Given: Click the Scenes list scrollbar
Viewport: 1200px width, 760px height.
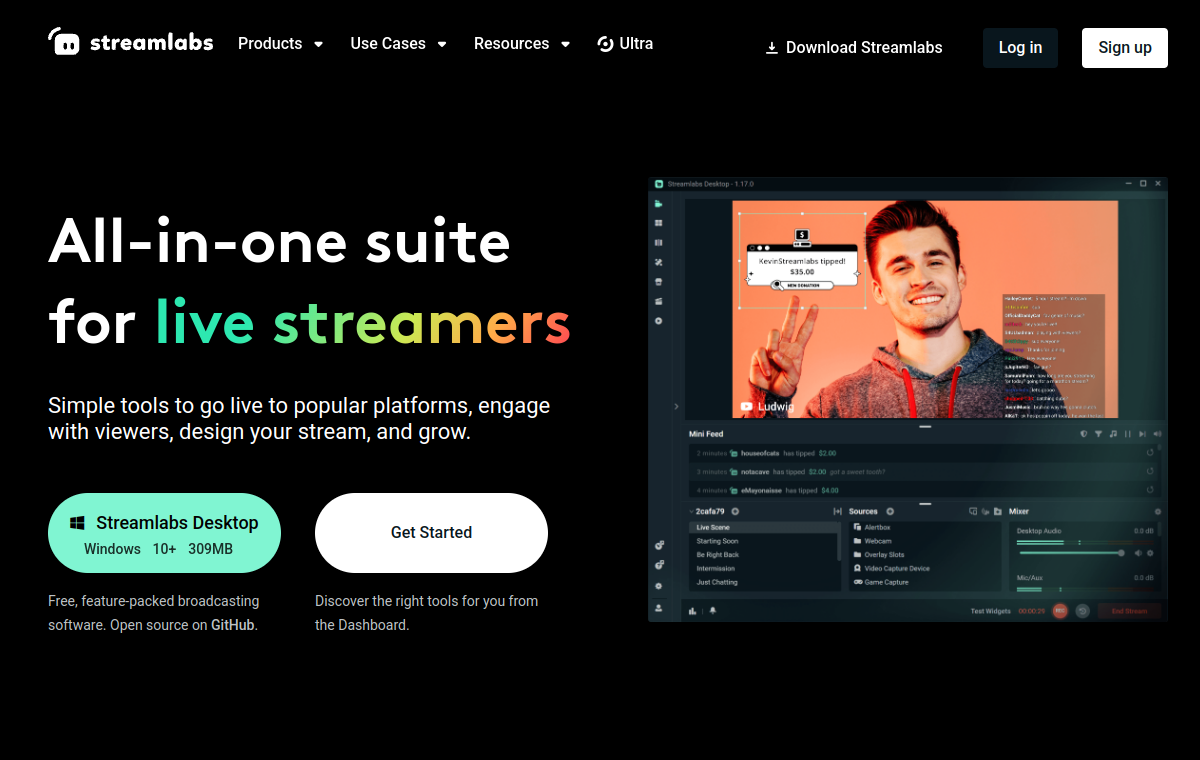Looking at the screenshot, I should (839, 541).
